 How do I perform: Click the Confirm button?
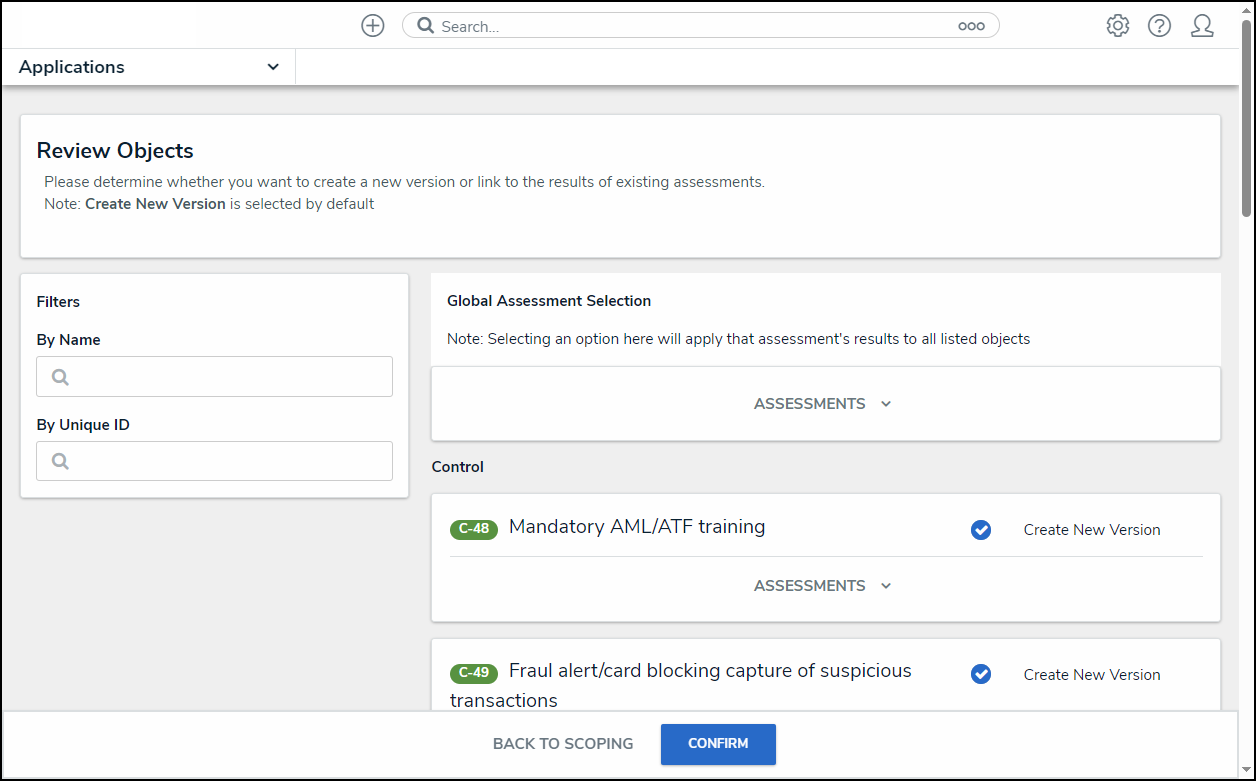point(718,744)
